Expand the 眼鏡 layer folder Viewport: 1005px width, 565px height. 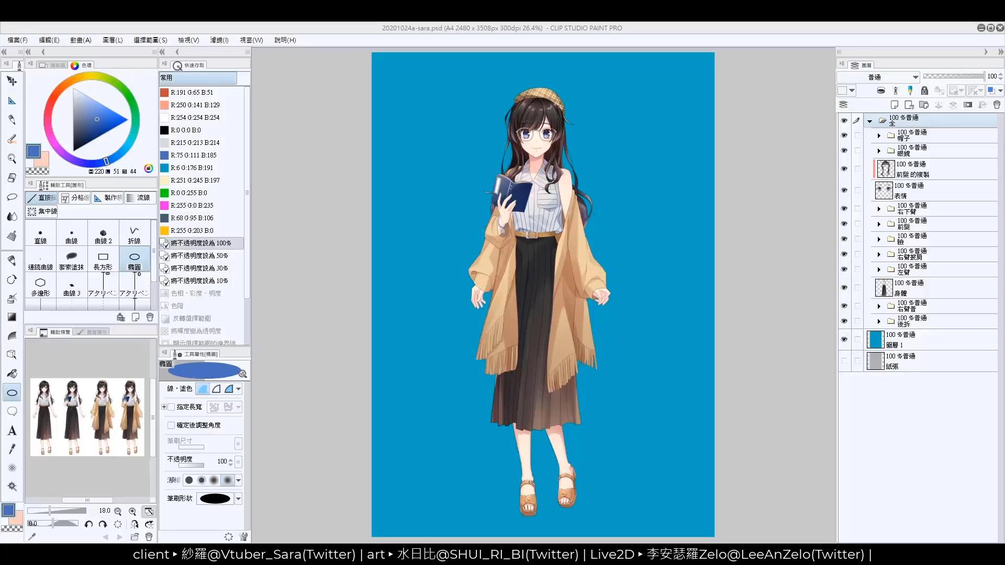tap(879, 151)
